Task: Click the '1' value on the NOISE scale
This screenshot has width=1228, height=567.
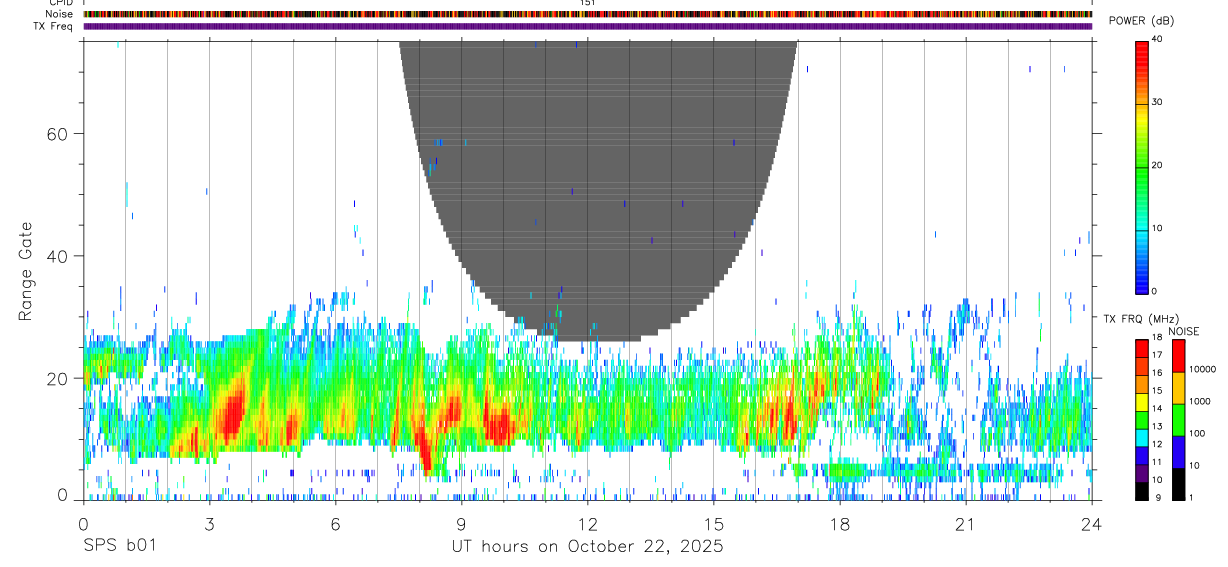Action: (1192, 498)
